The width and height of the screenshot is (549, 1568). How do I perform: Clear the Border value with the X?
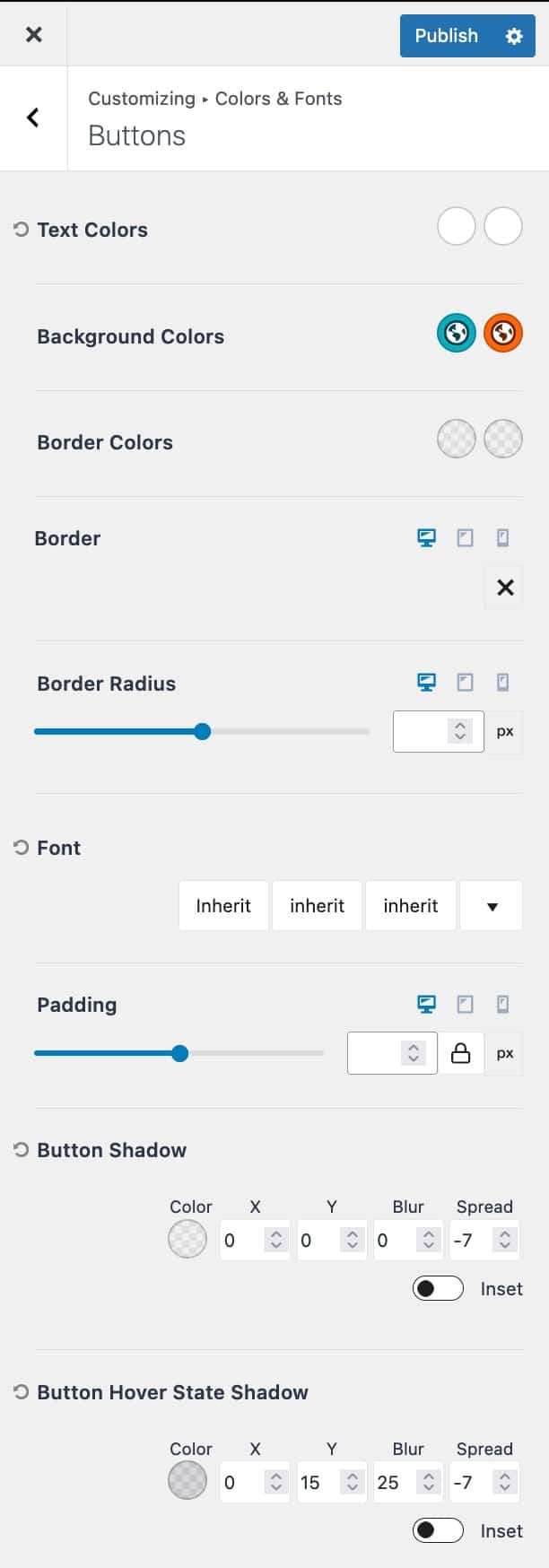click(503, 587)
